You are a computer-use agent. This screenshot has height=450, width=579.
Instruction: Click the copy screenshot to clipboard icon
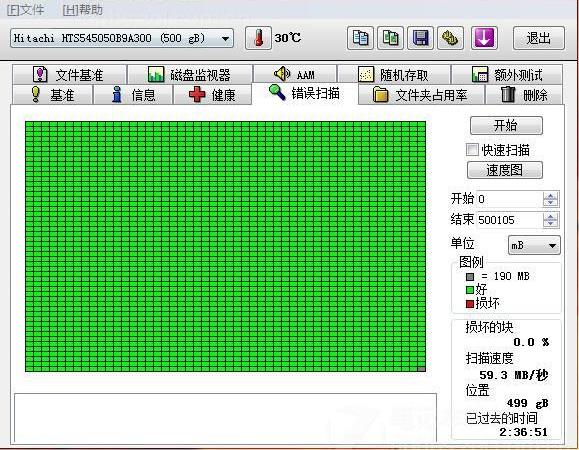point(390,38)
